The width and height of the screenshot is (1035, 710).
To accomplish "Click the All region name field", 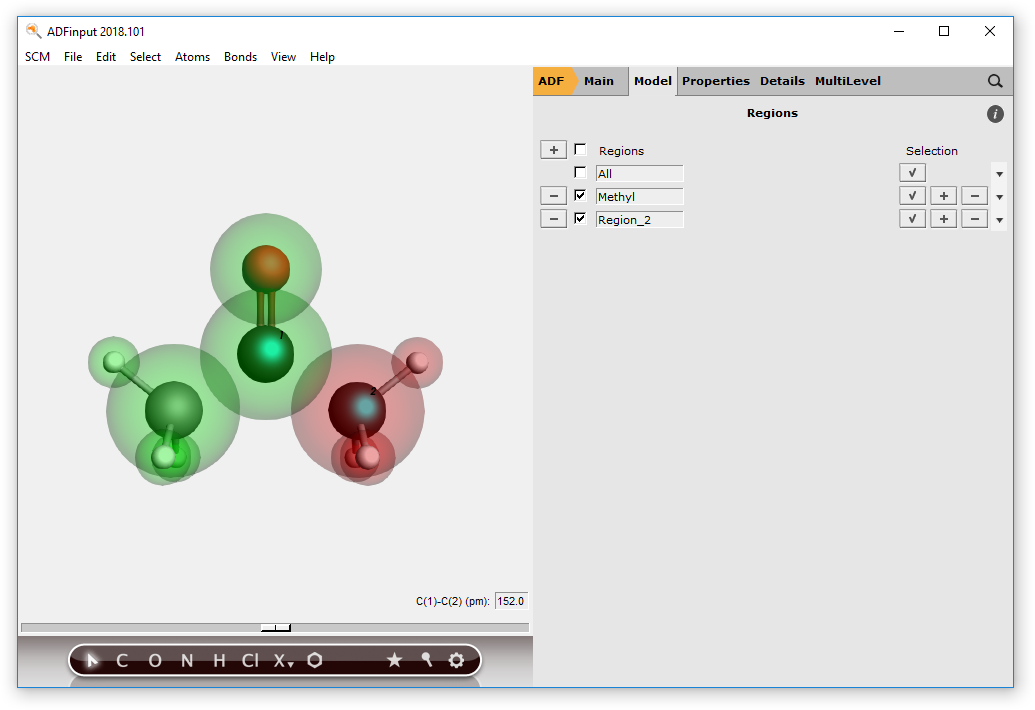I will point(639,174).
